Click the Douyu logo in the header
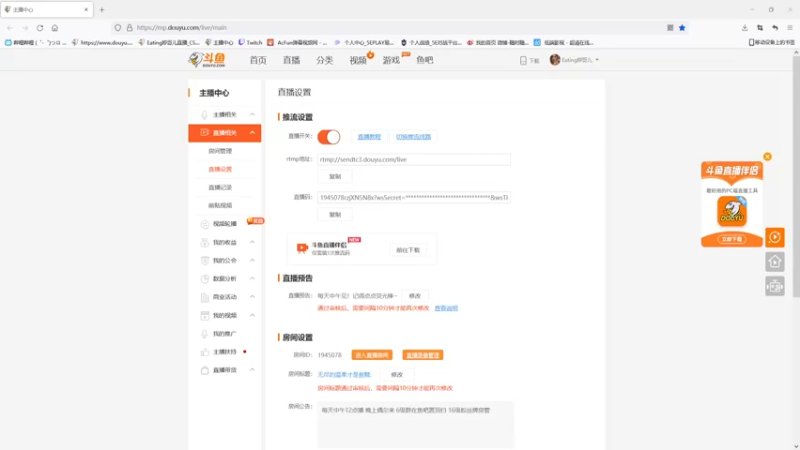The width and height of the screenshot is (800, 450). coord(207,60)
